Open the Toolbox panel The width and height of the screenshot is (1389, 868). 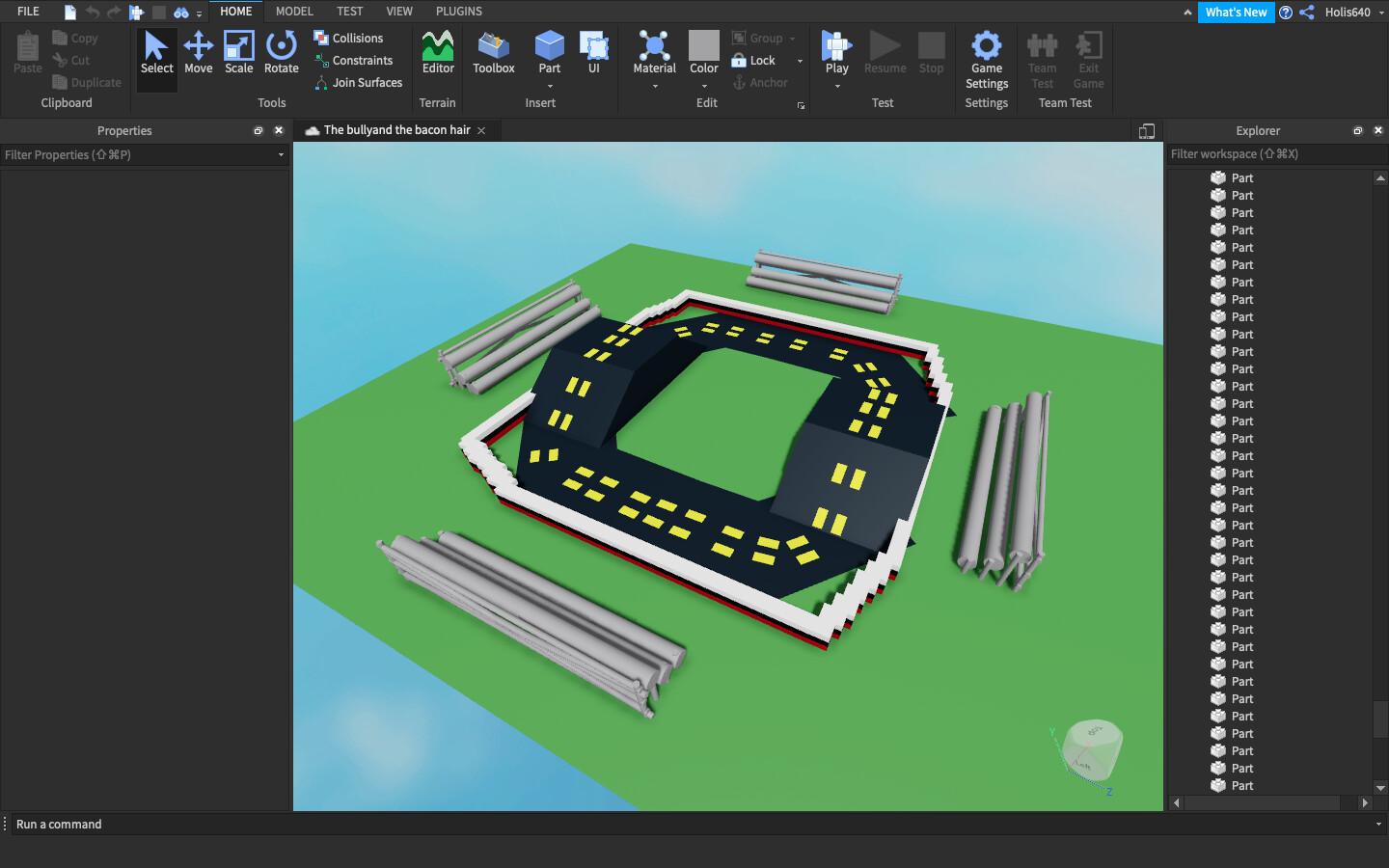[493, 52]
